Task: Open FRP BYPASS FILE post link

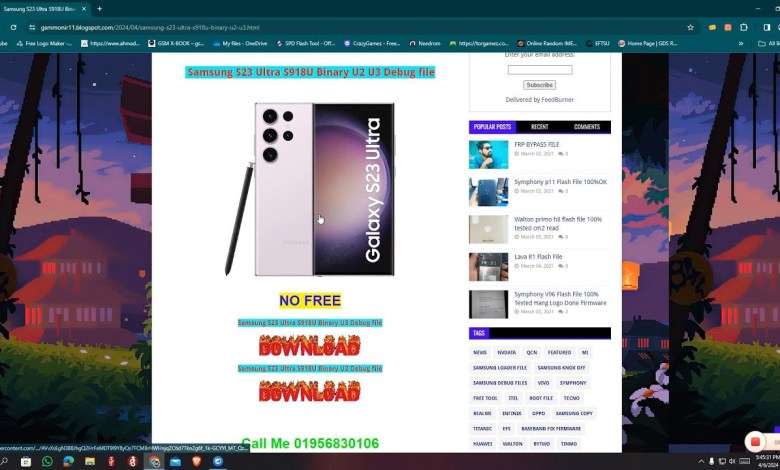Action: [537, 145]
